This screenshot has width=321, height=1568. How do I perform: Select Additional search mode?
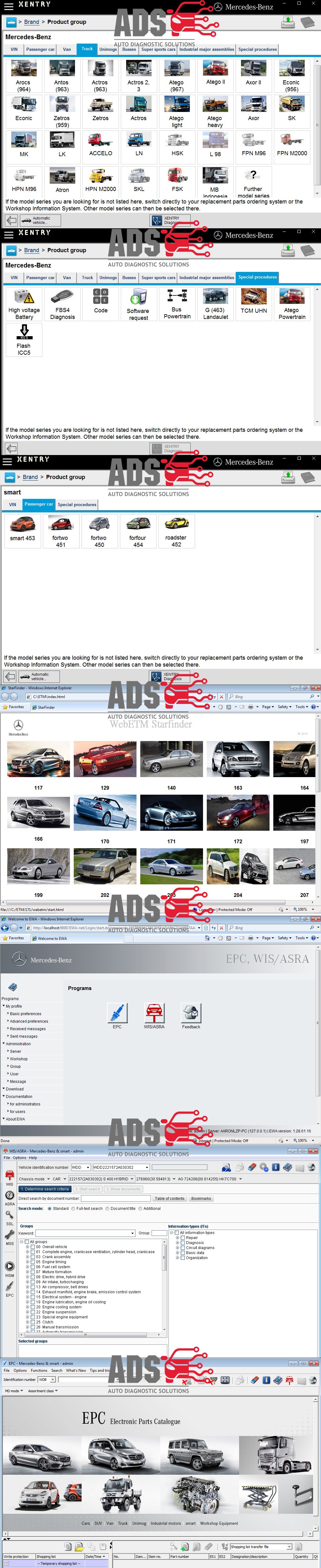click(141, 1208)
